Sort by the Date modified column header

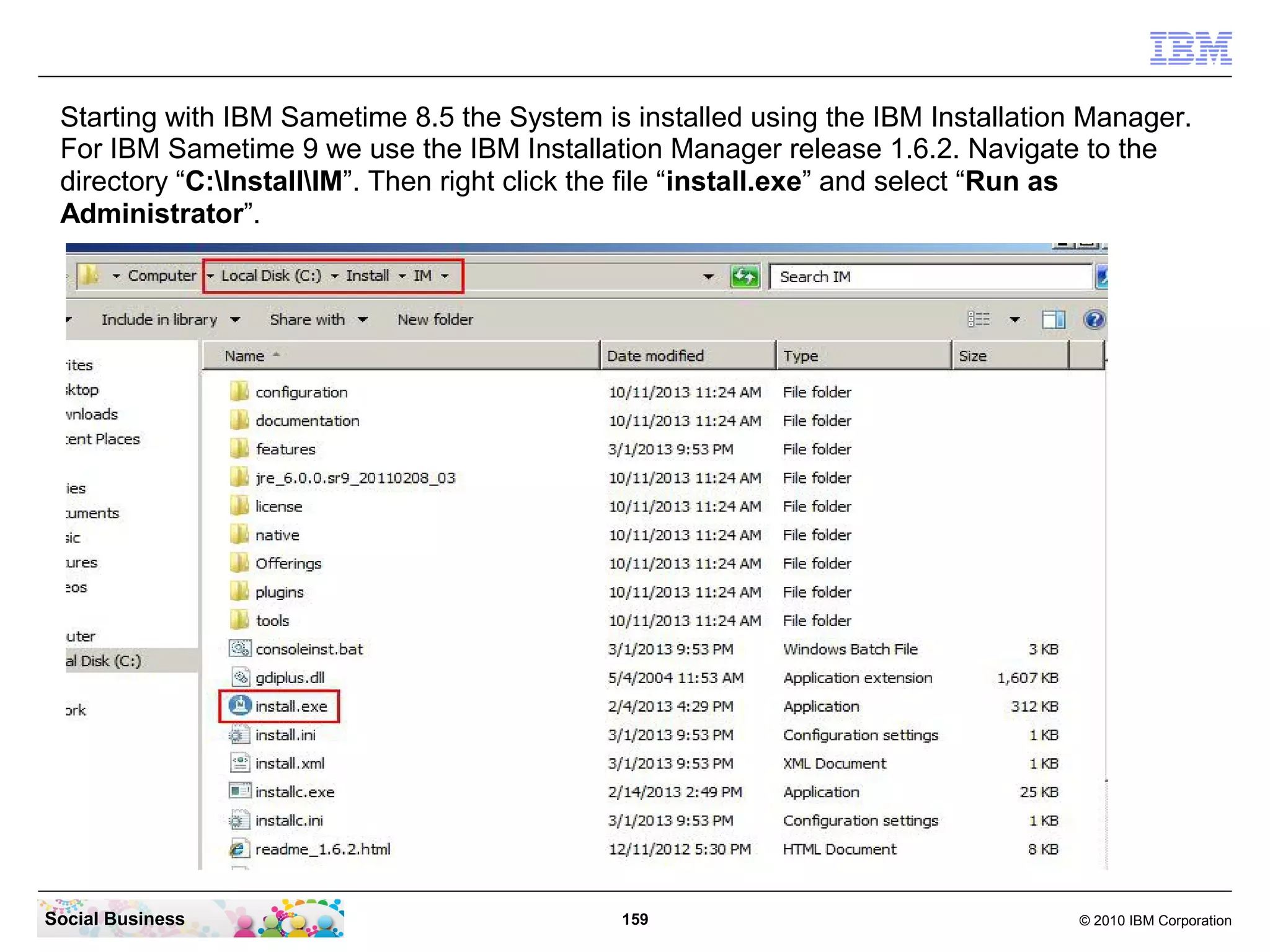pos(688,356)
